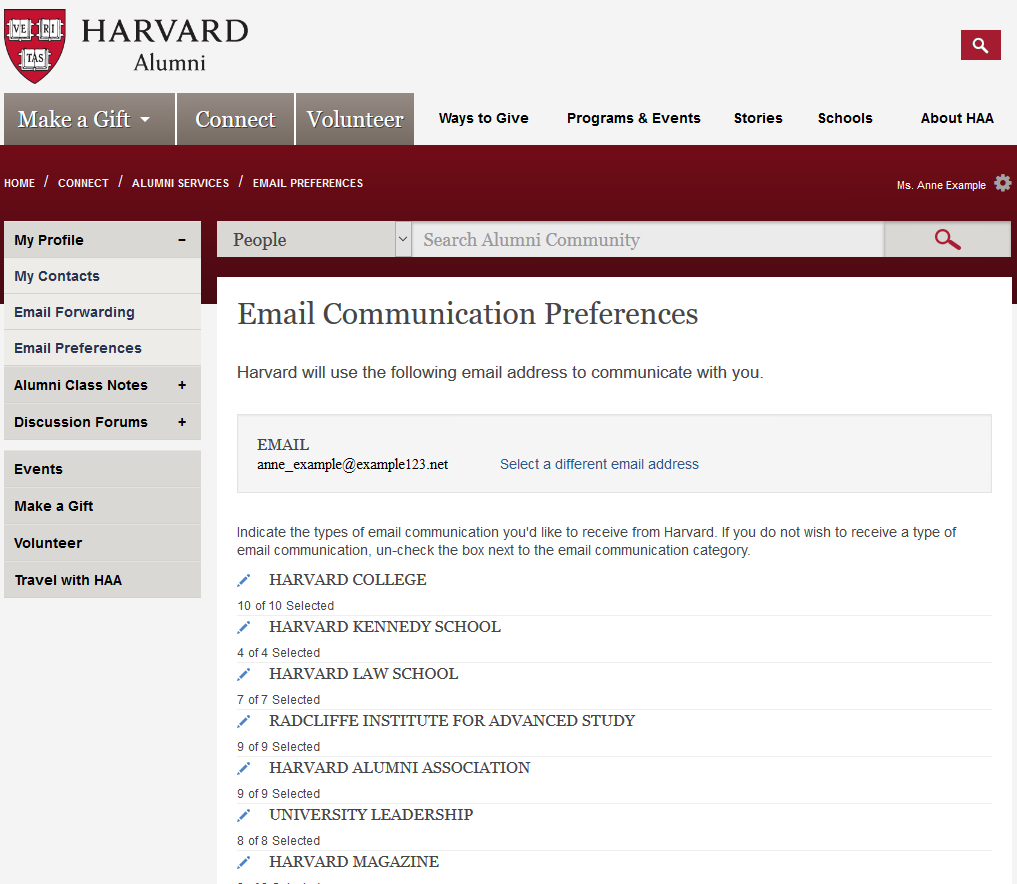
Task: Click the Ms. Anne Example user name
Action: [941, 185]
